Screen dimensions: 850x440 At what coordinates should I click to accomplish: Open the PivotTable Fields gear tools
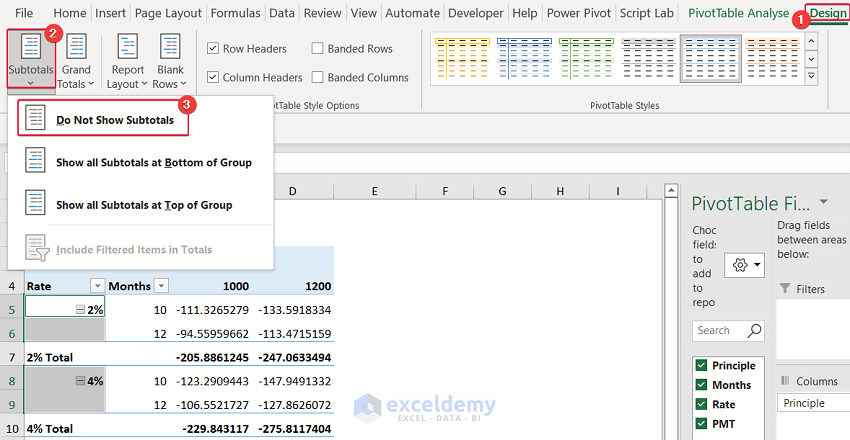pos(745,265)
